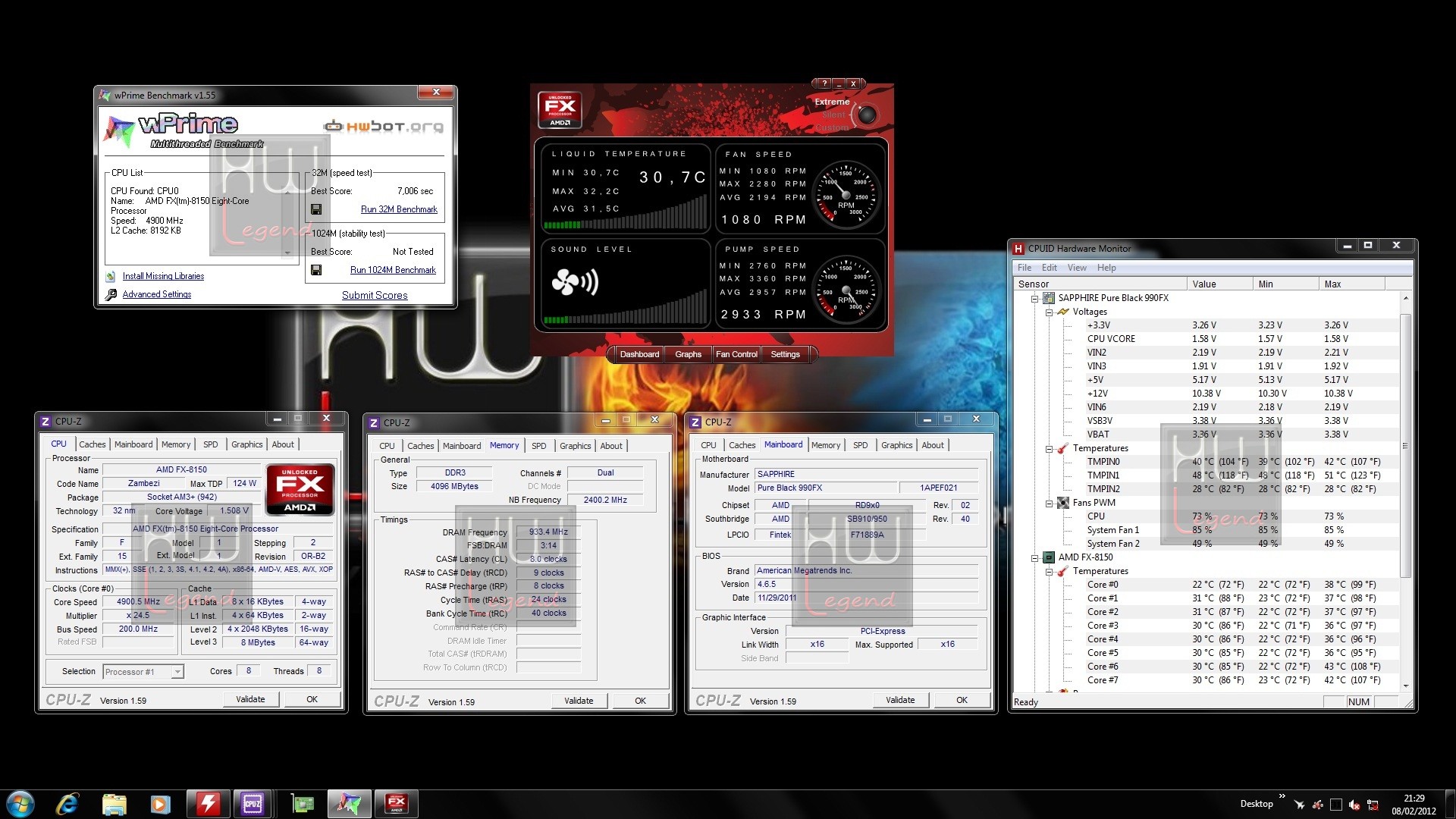1456x819 pixels.
Task: Click the Advanced Settings wrench icon in wPrime
Action: click(111, 295)
